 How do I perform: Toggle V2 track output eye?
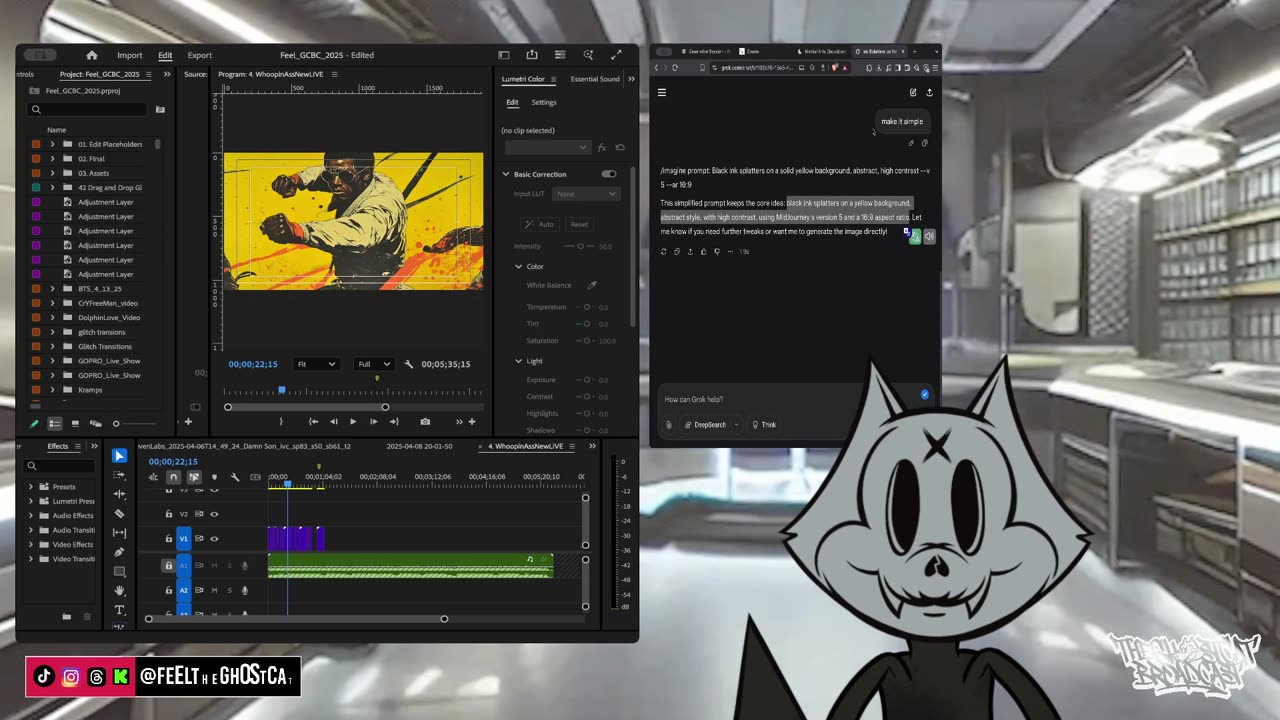(214, 514)
